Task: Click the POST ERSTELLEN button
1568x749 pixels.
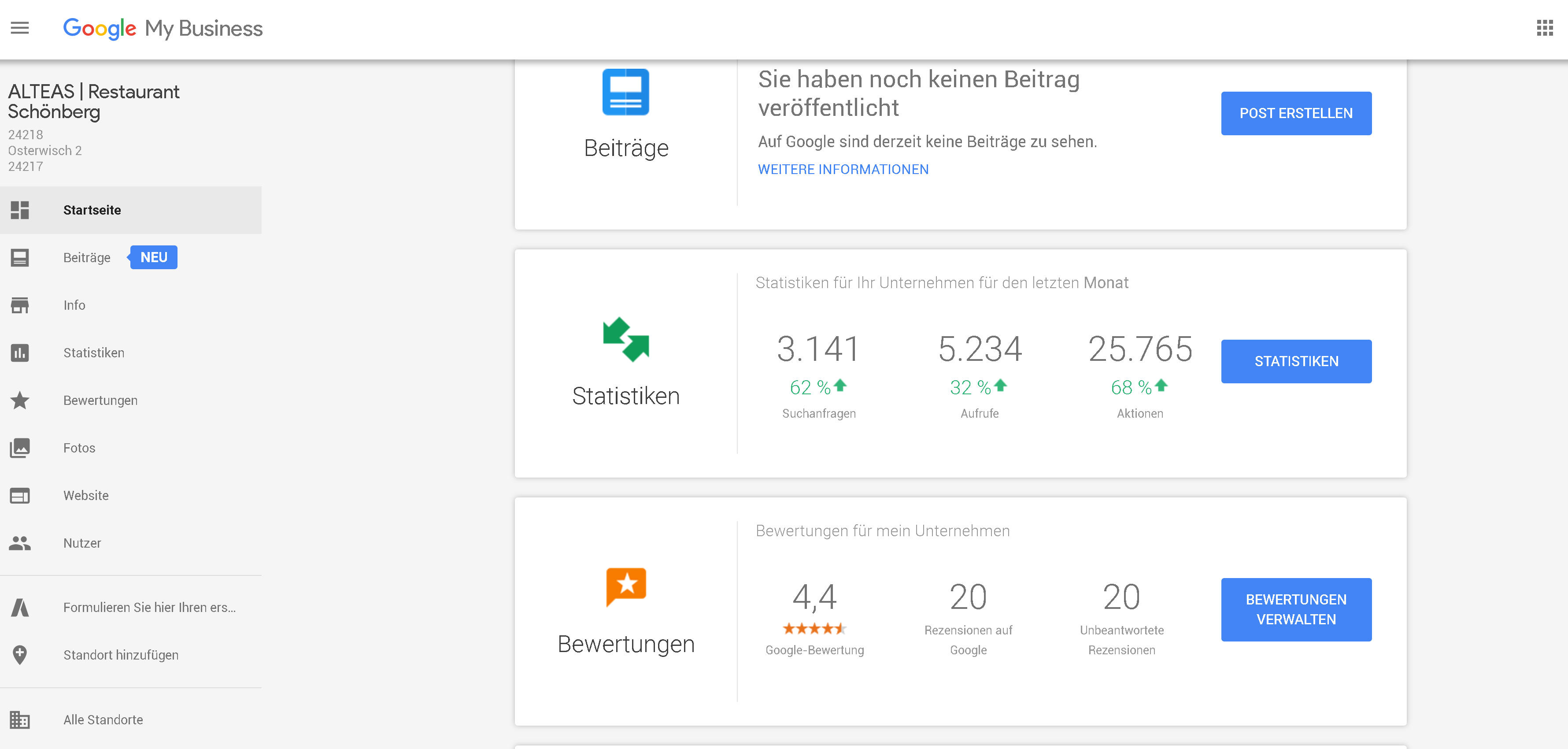Action: coord(1296,113)
